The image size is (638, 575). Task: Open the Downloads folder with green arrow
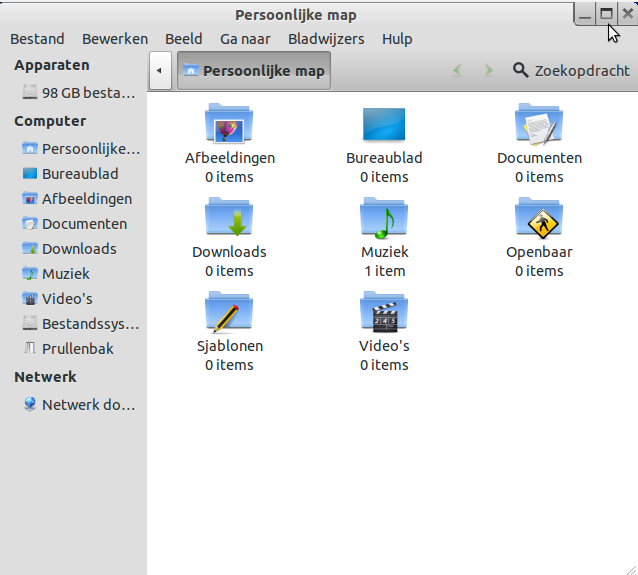(x=229, y=217)
